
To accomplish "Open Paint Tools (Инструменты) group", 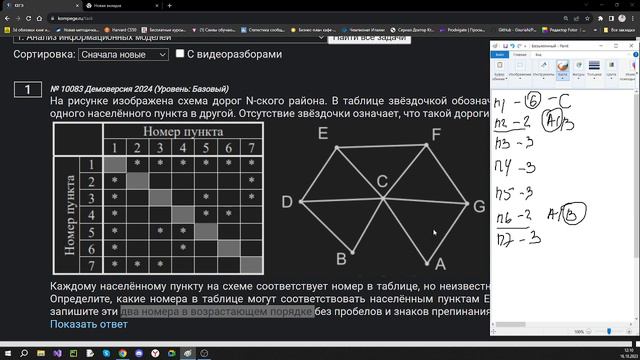I will coord(543,70).
